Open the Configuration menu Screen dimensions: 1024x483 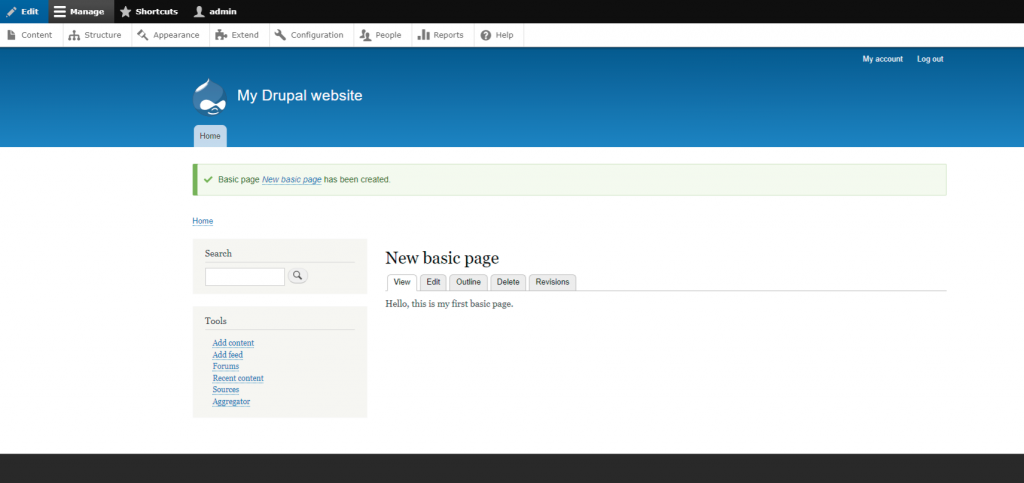click(x=309, y=35)
